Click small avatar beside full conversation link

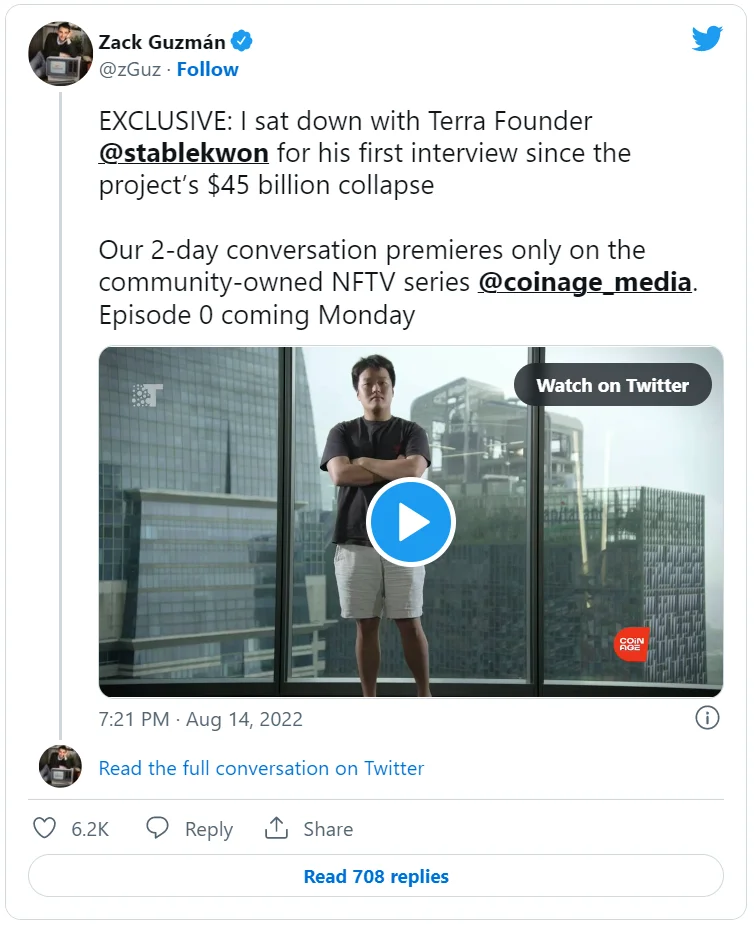(60, 767)
